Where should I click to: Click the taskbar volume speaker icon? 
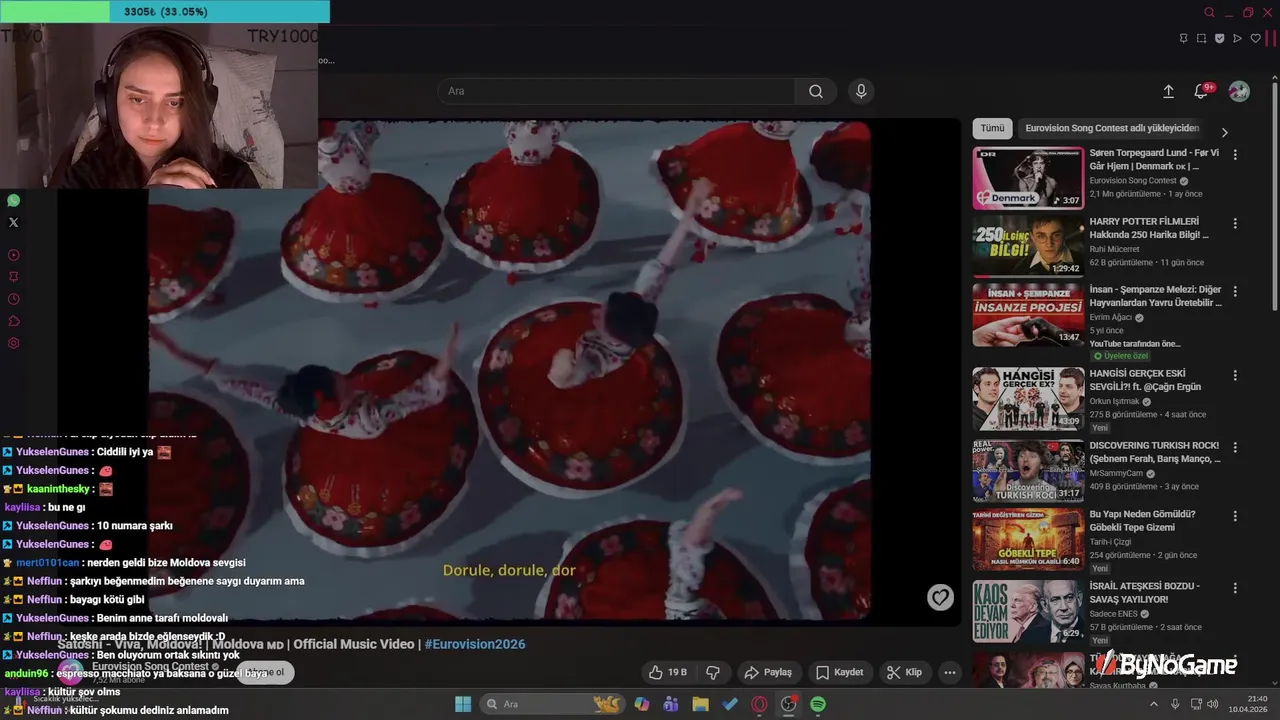click(1212, 704)
